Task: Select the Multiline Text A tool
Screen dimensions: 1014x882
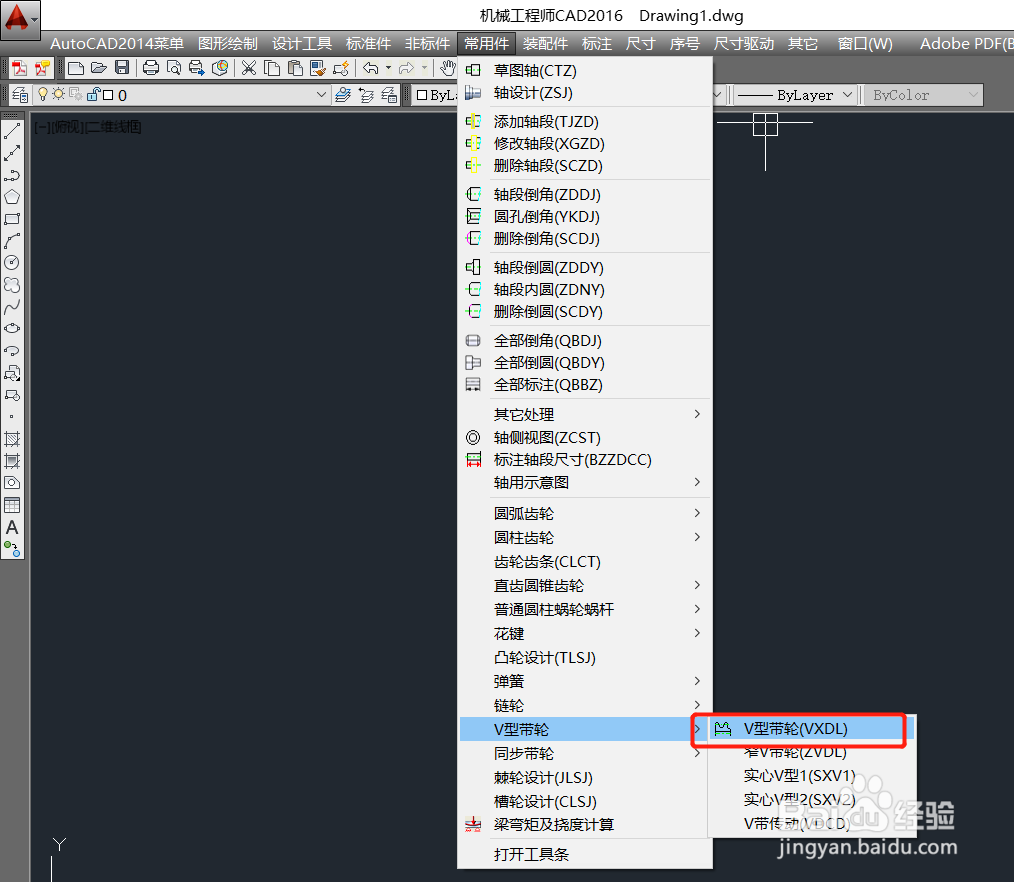Action: [12, 528]
